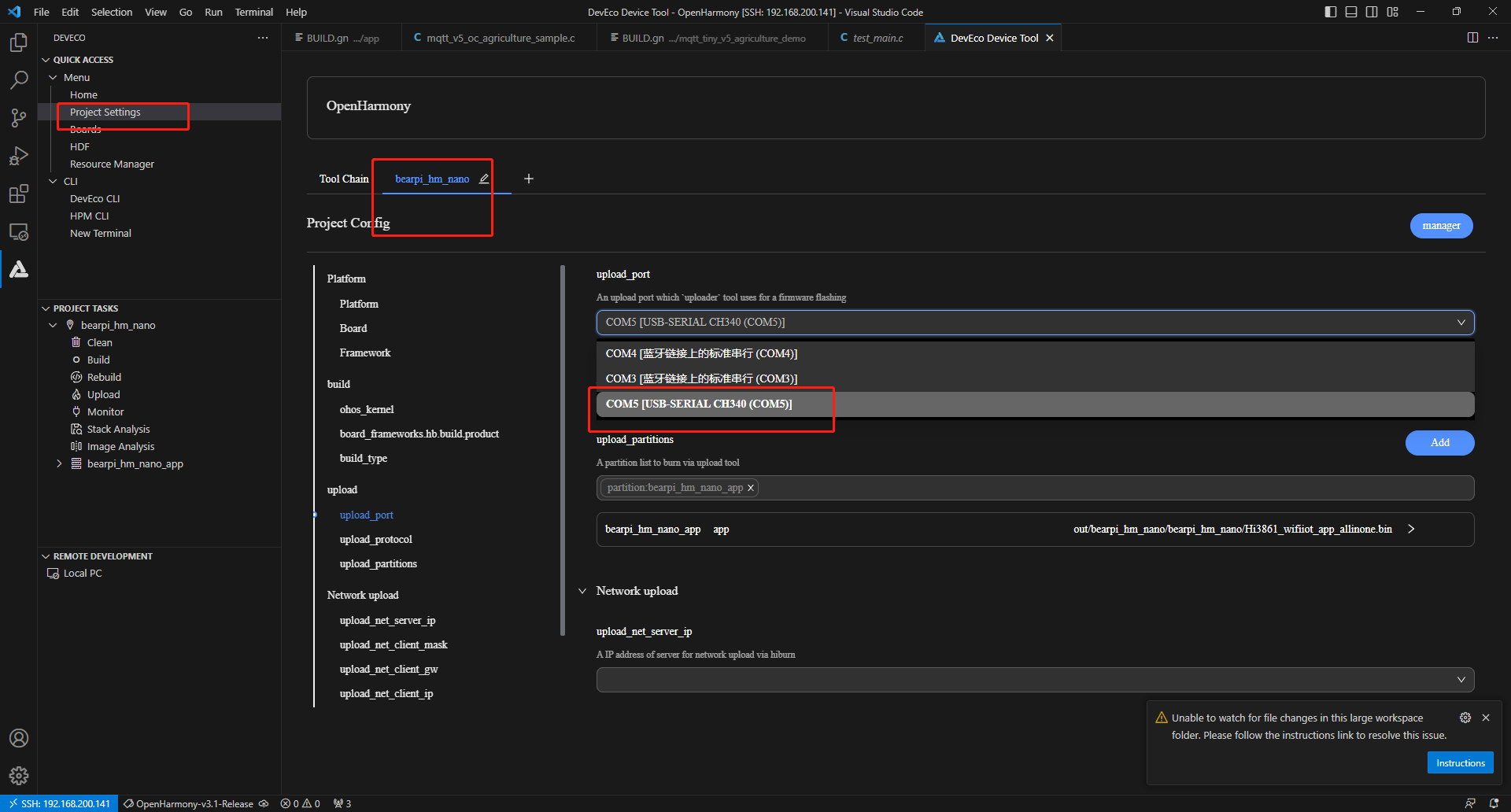Toggle secondary side bar layout icon

click(x=1372, y=12)
